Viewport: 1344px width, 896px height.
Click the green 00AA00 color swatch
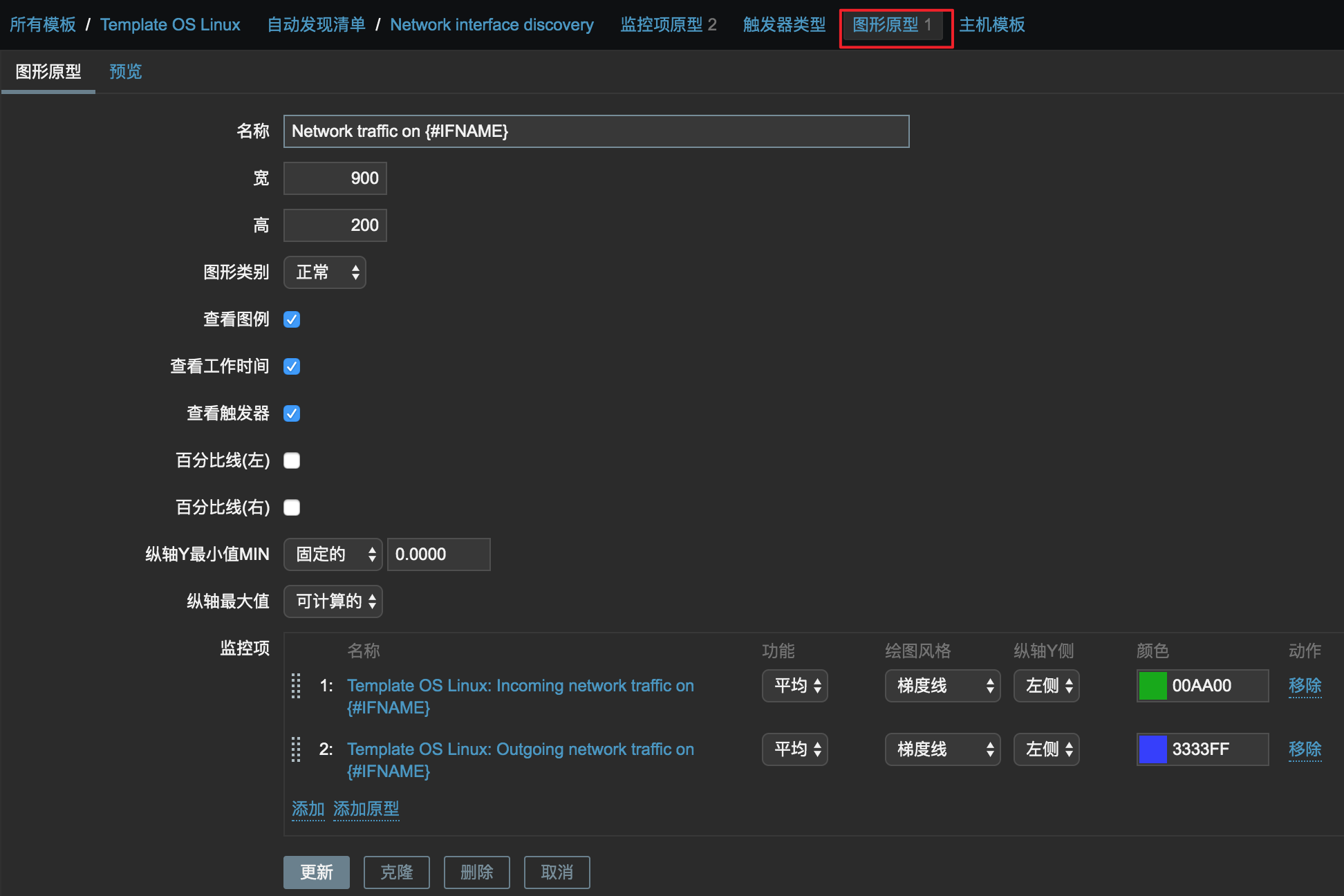pos(1152,686)
